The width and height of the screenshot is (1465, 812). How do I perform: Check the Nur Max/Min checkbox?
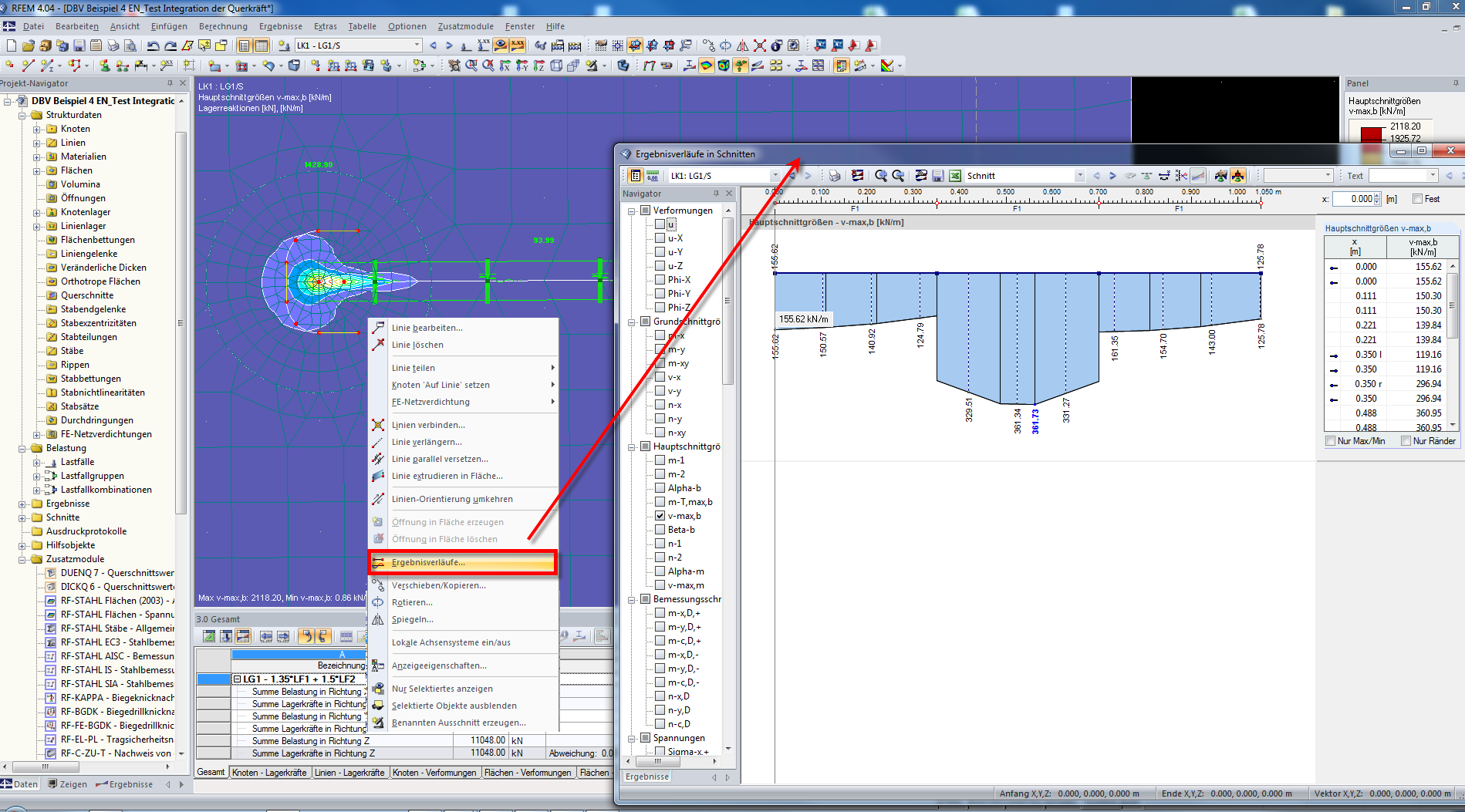pos(1330,440)
